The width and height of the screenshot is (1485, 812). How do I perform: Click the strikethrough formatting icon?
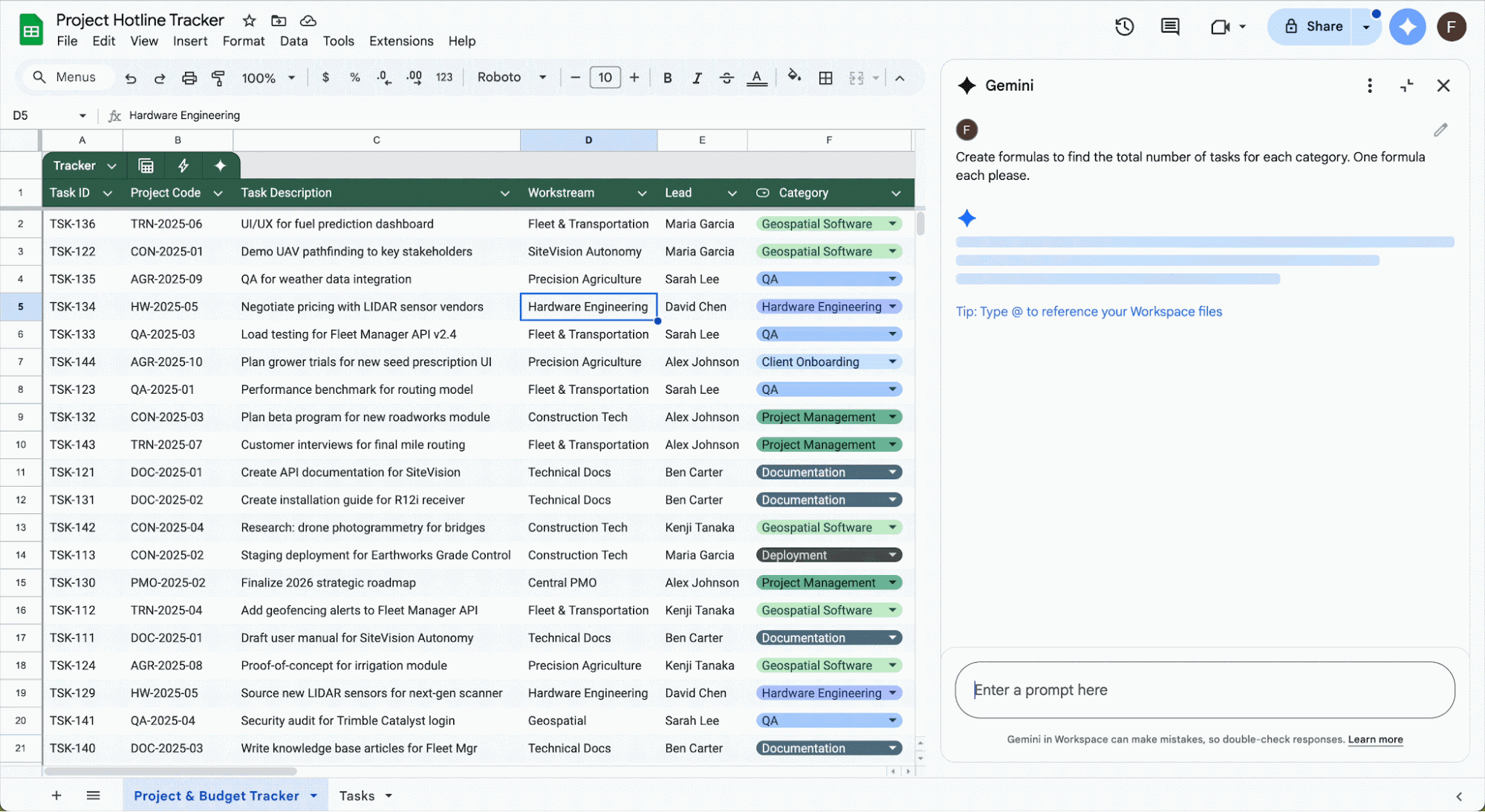727,77
